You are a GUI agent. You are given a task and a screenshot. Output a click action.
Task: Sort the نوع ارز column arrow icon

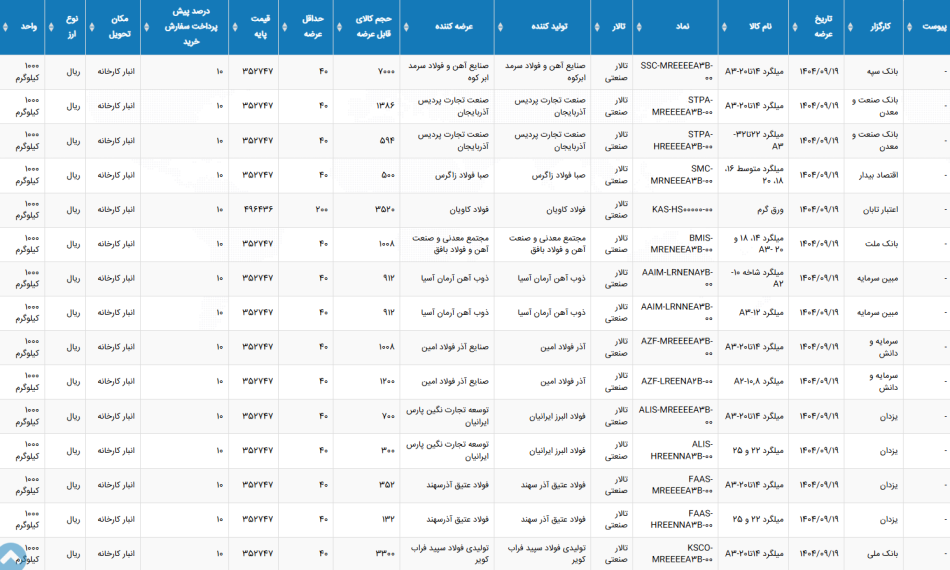(x=51, y=27)
